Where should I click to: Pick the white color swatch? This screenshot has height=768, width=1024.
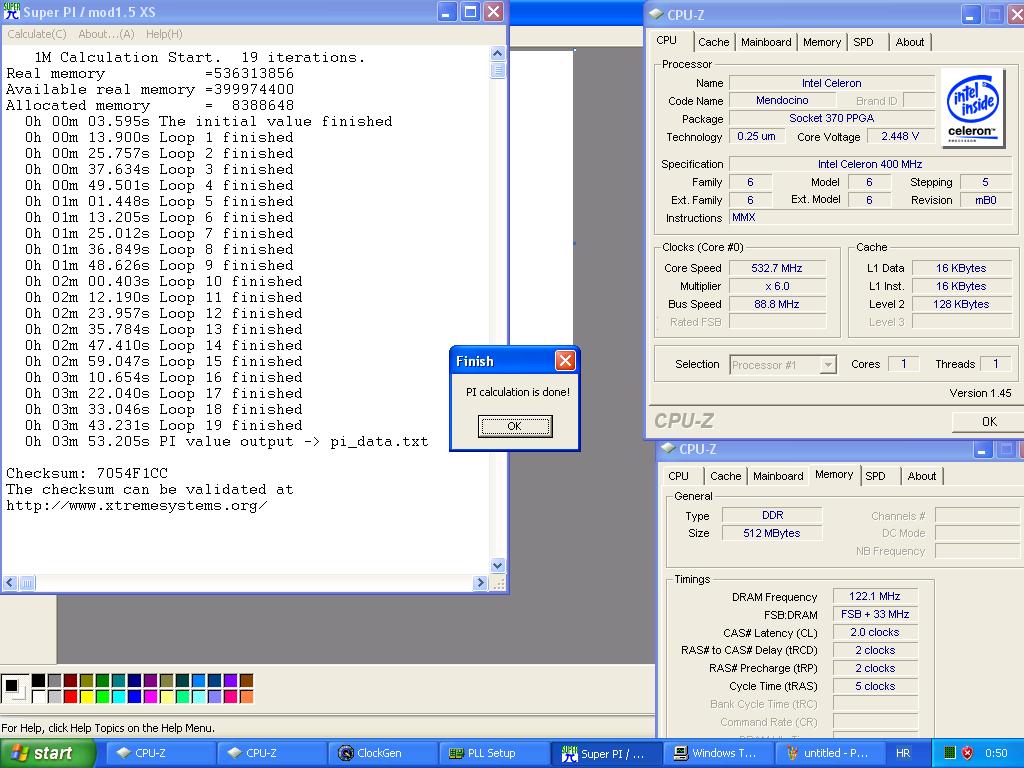[39, 697]
